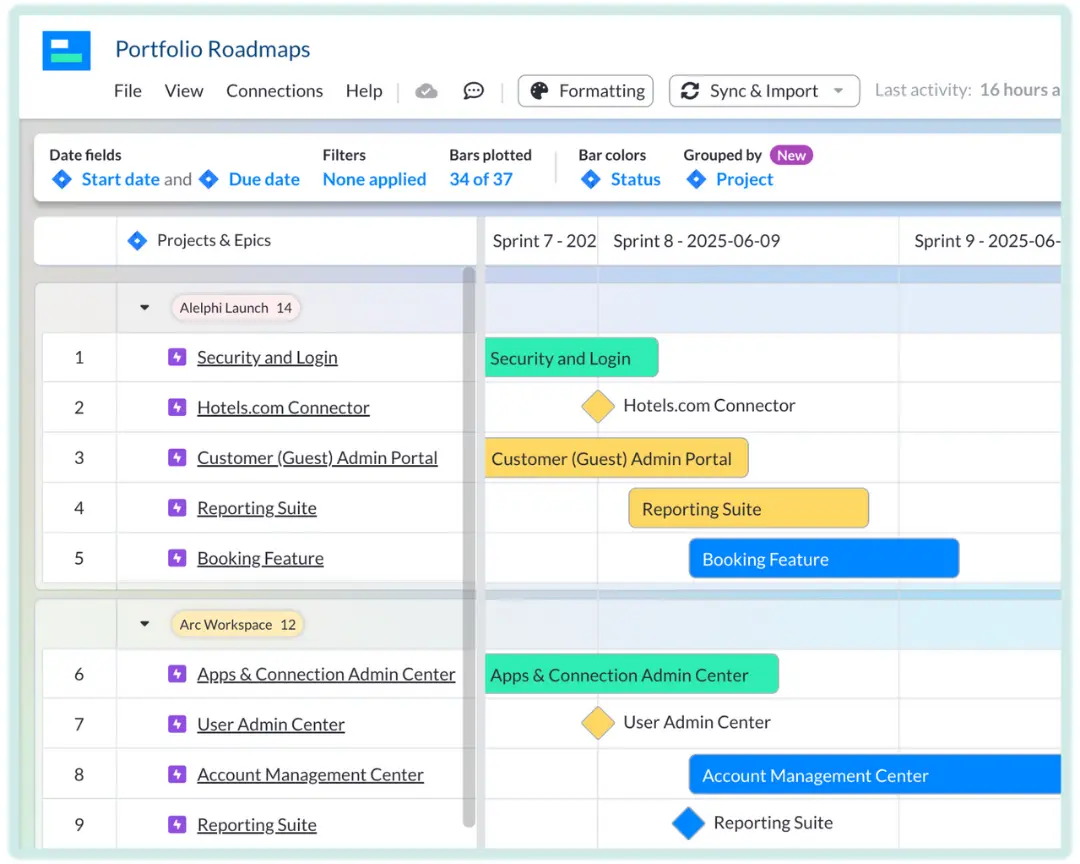
Task: Click the diamond icon beside Status
Action: 591,180
